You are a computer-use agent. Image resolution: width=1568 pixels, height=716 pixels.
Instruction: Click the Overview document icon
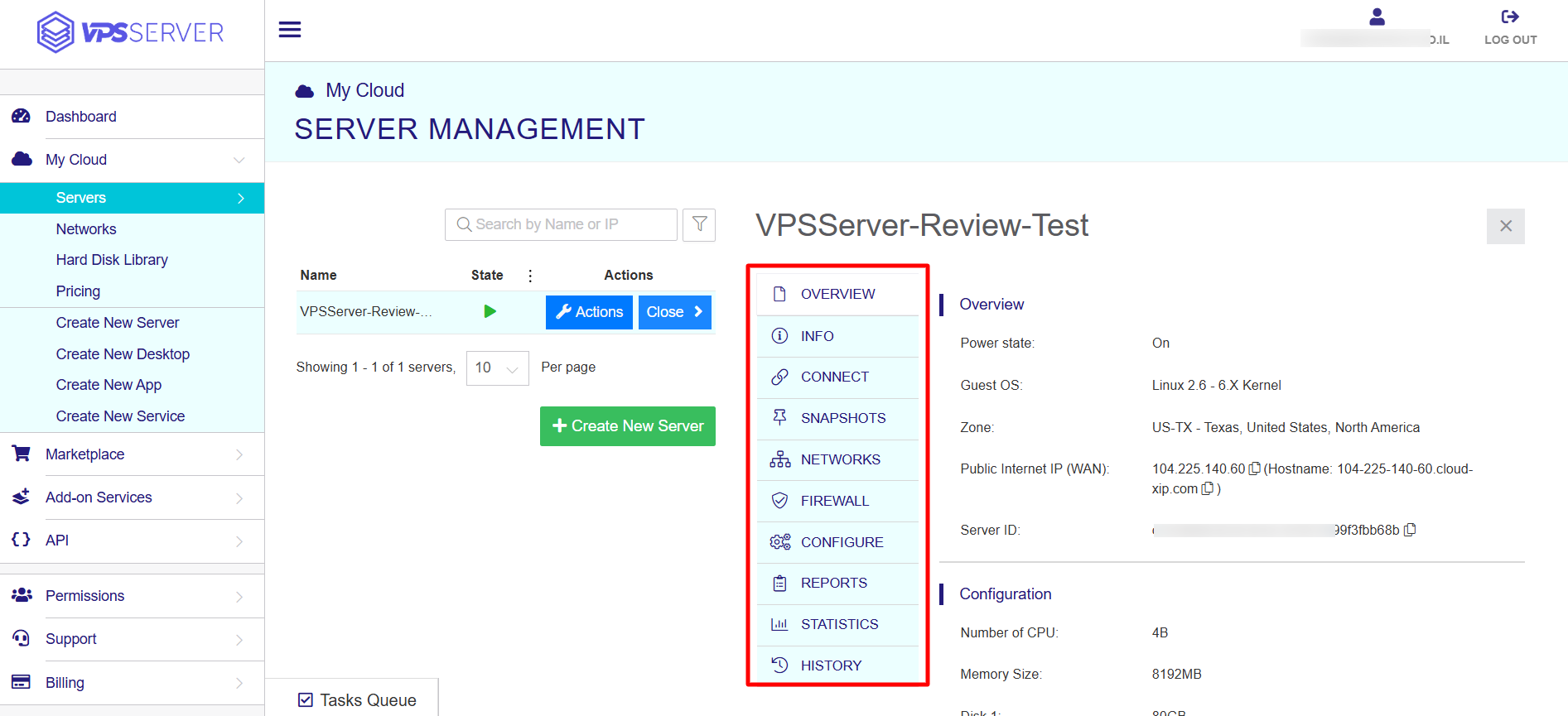[x=779, y=294]
